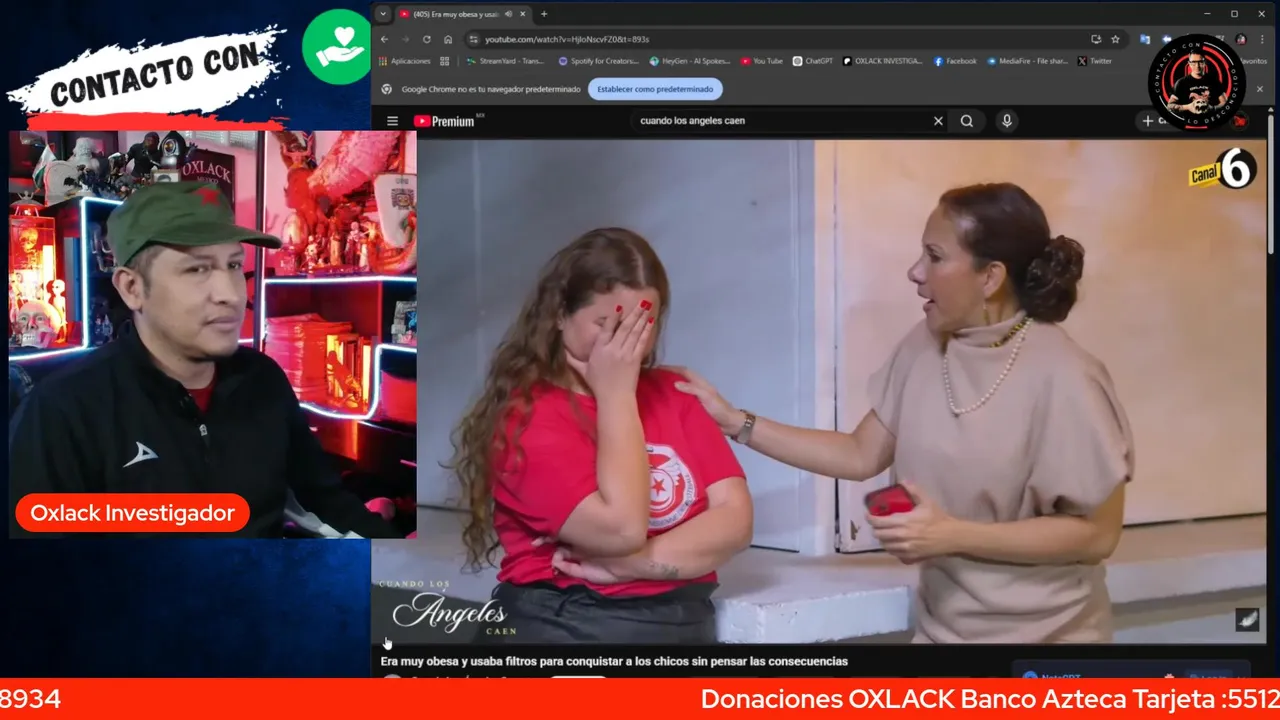Viewport: 1280px width, 720px height.
Task: Start voice search with the microphone
Action: pos(1007,121)
